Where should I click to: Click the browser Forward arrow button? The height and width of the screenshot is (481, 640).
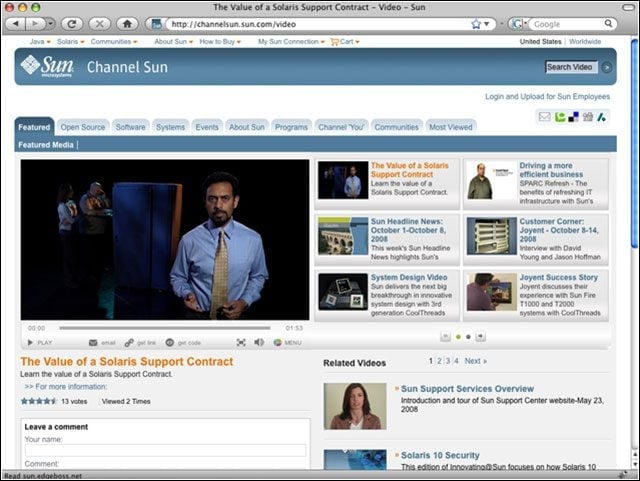pos(35,24)
